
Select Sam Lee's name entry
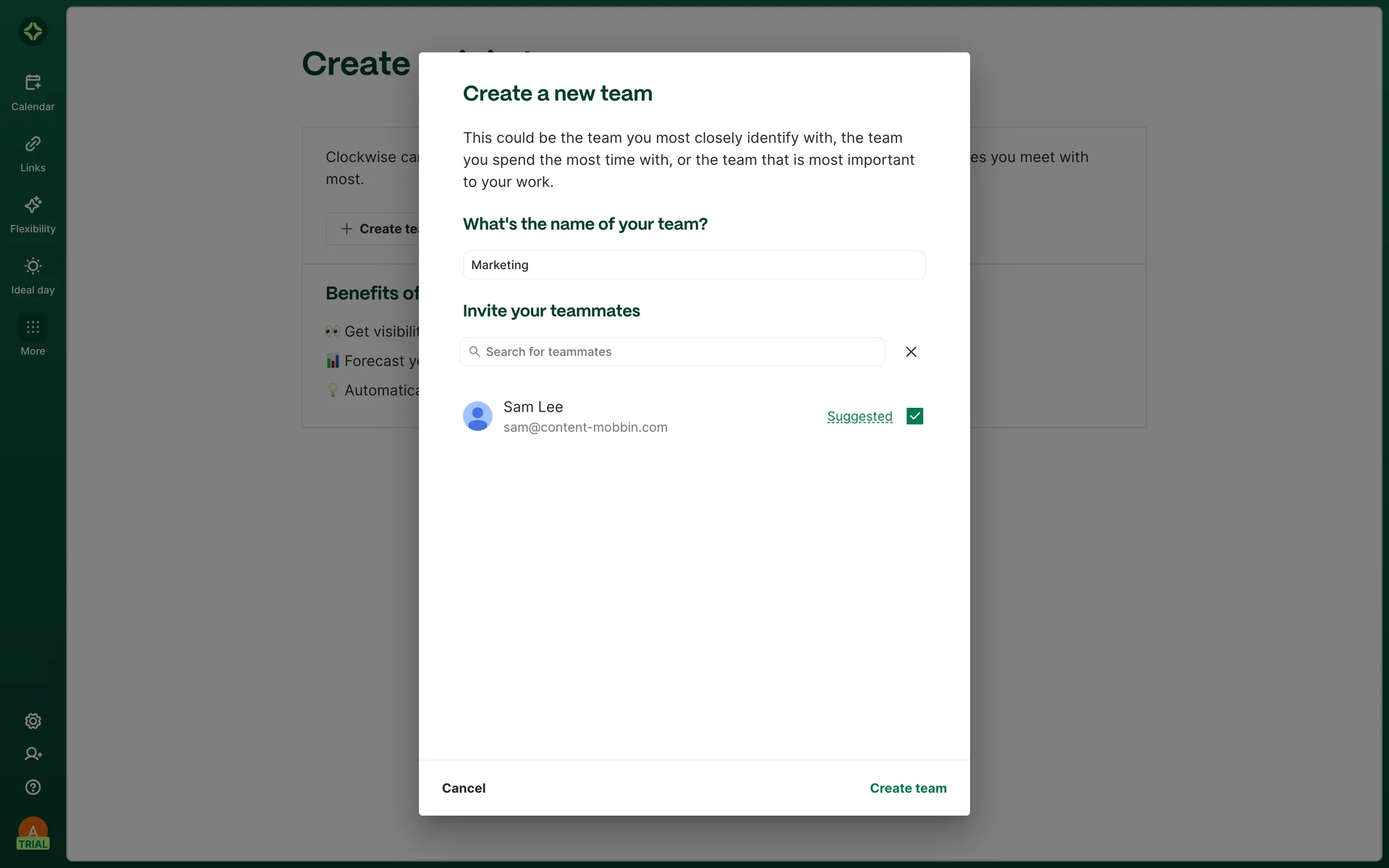point(533,407)
